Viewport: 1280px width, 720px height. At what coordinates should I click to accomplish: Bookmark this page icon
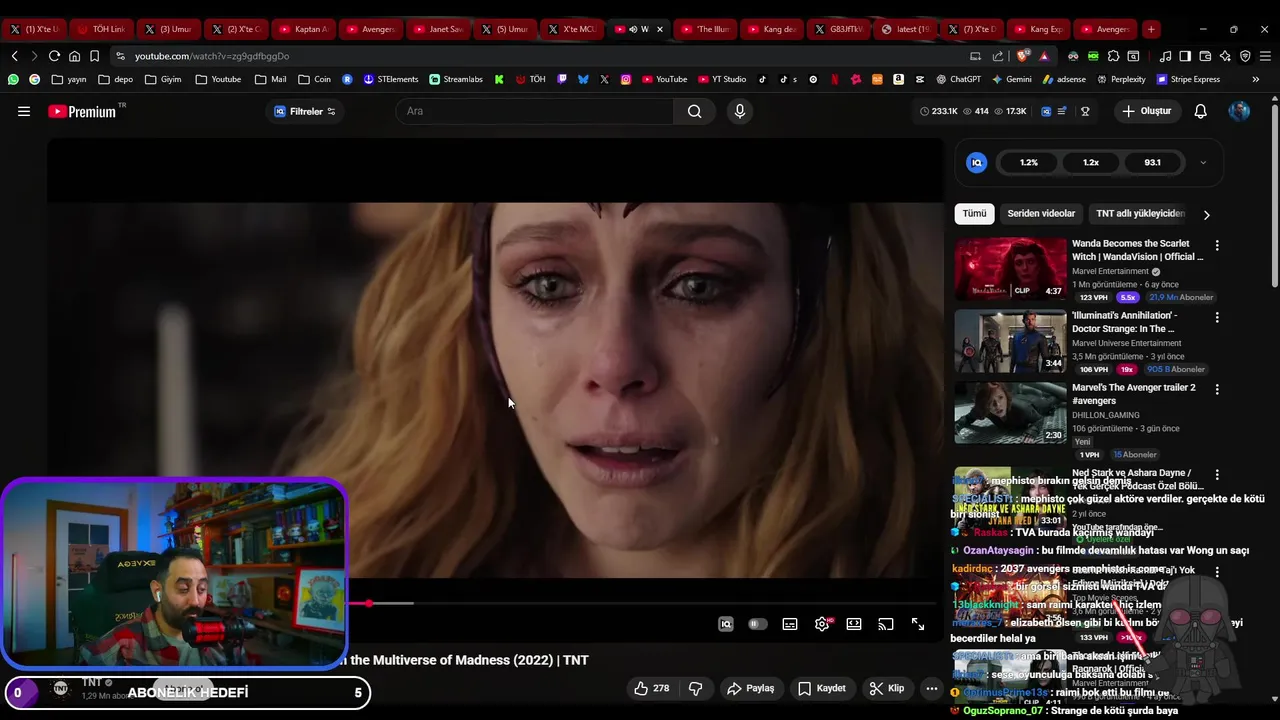[x=94, y=56]
